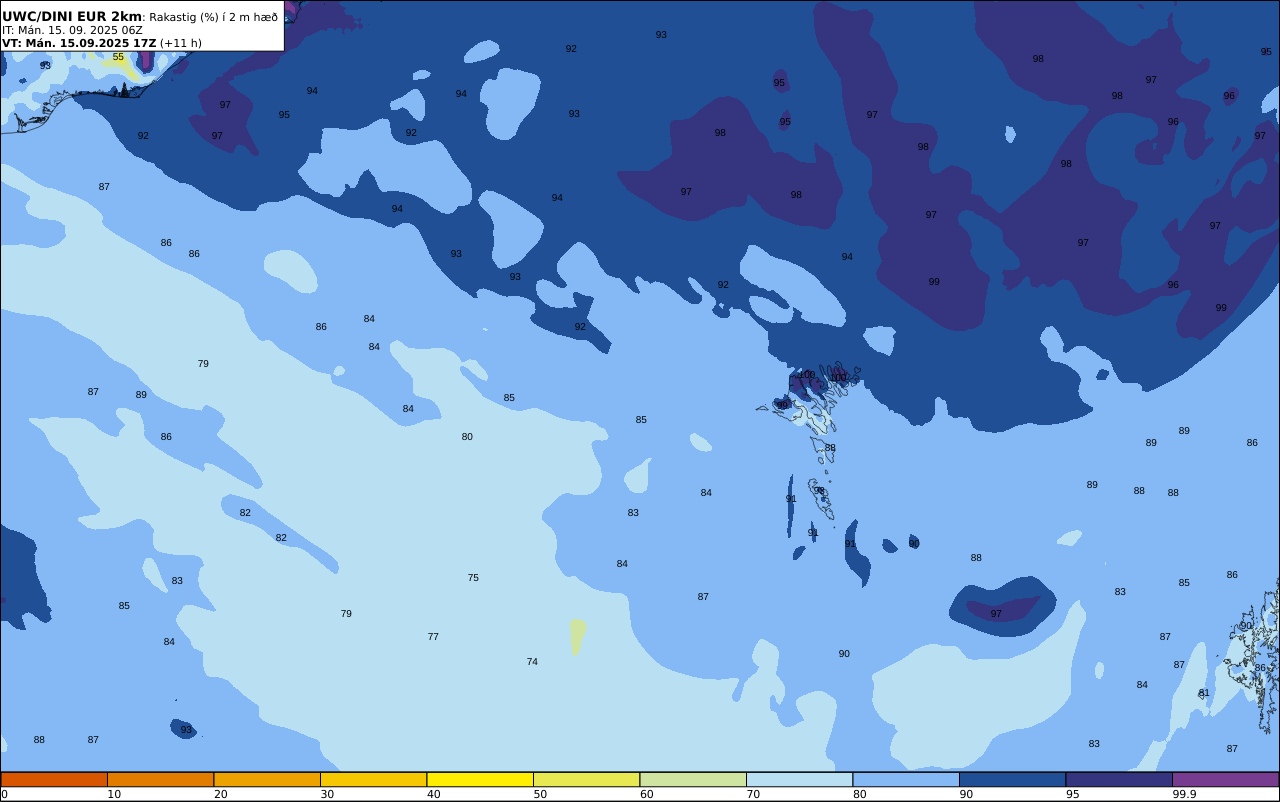The width and height of the screenshot is (1280, 802).
Task: Click the bright yellow 40–50 legend swatch
Action: tap(480, 779)
